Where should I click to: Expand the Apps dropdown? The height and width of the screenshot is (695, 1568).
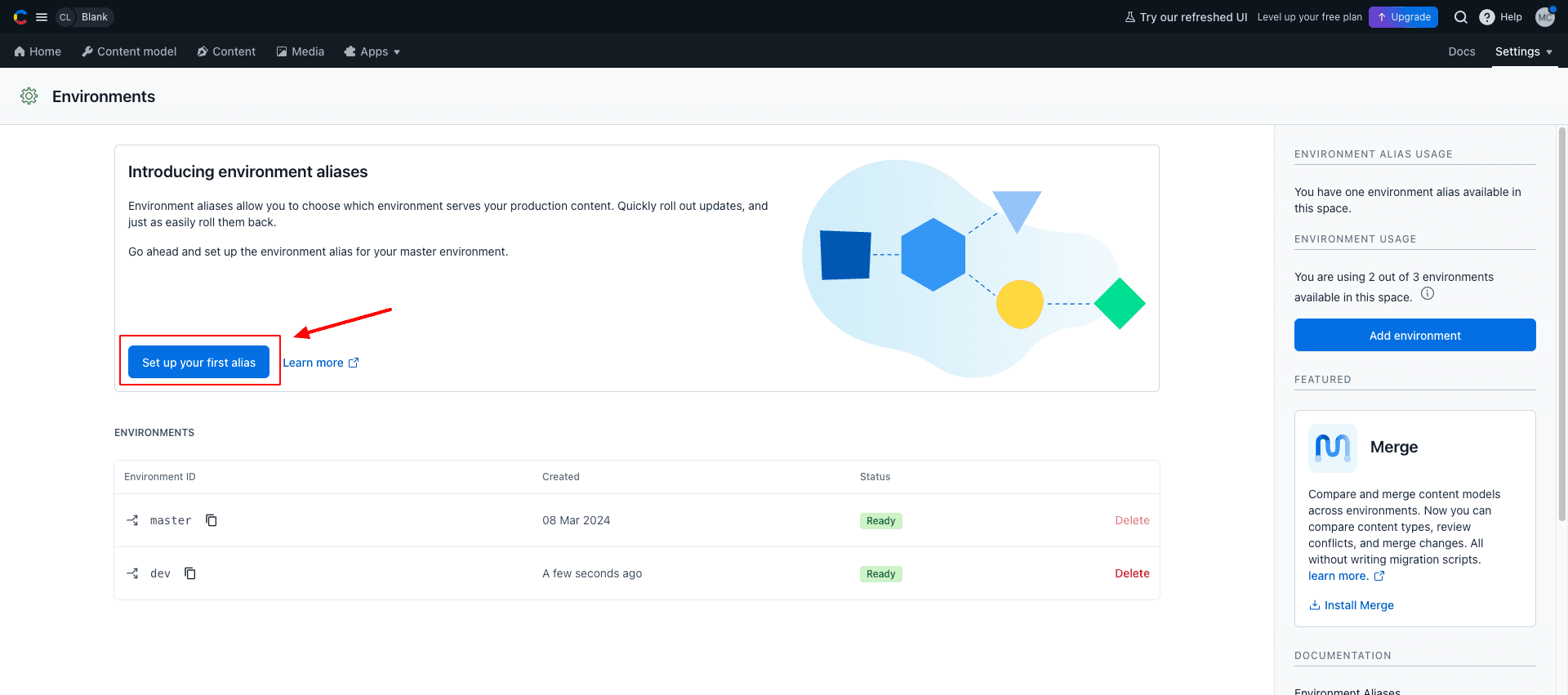click(372, 51)
